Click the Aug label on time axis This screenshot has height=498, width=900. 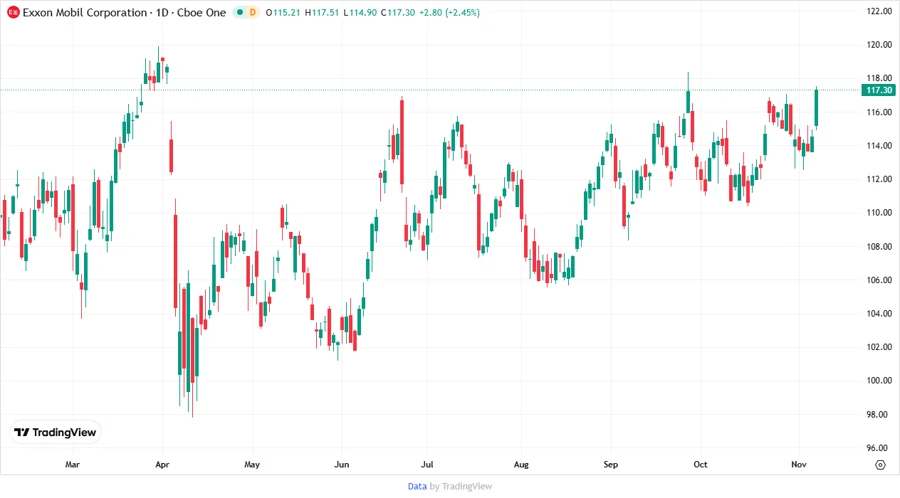point(521,464)
